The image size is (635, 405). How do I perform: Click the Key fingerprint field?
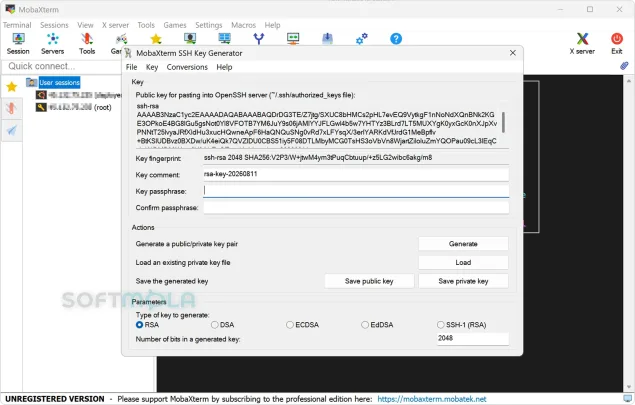point(356,158)
